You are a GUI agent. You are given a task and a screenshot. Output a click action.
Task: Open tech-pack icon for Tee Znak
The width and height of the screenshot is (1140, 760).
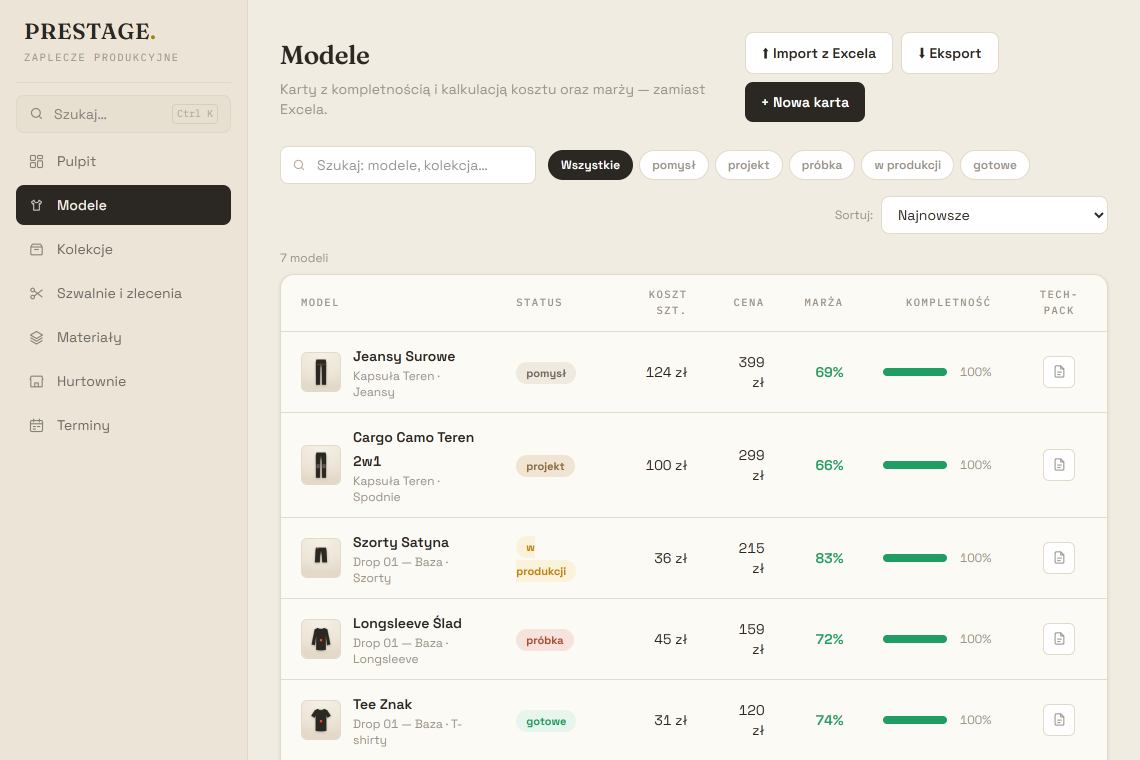click(1059, 720)
